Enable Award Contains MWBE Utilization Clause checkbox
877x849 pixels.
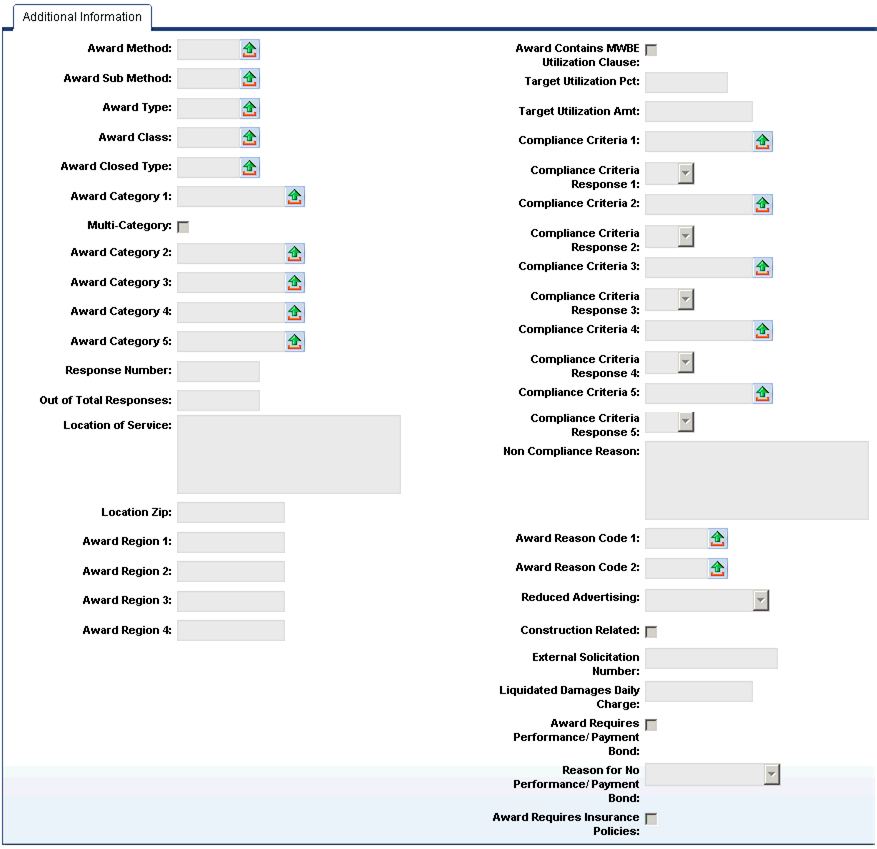tap(651, 50)
